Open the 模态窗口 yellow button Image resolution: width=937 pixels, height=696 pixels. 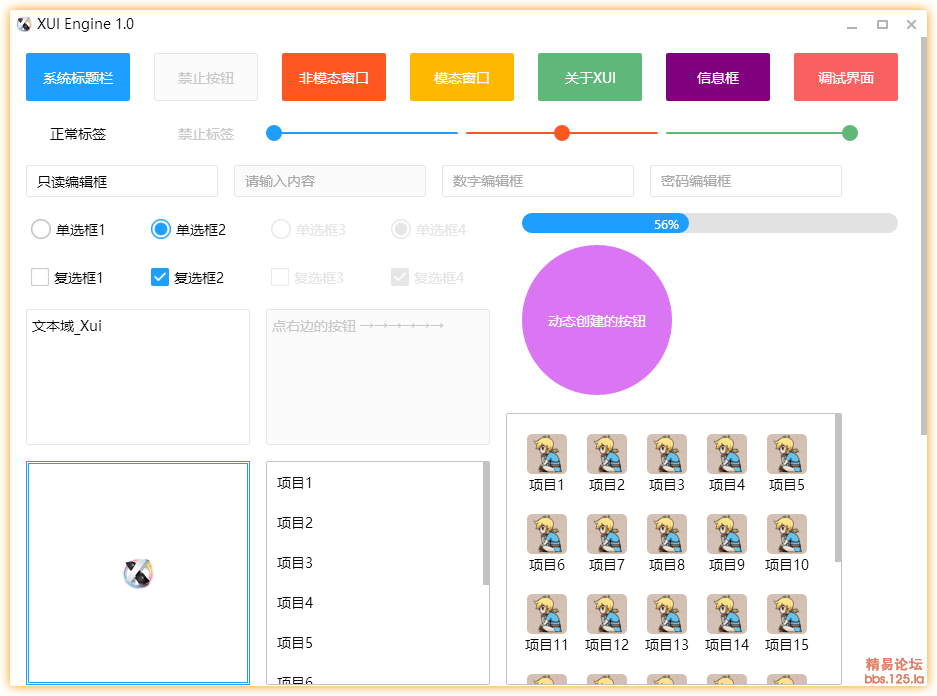462,77
